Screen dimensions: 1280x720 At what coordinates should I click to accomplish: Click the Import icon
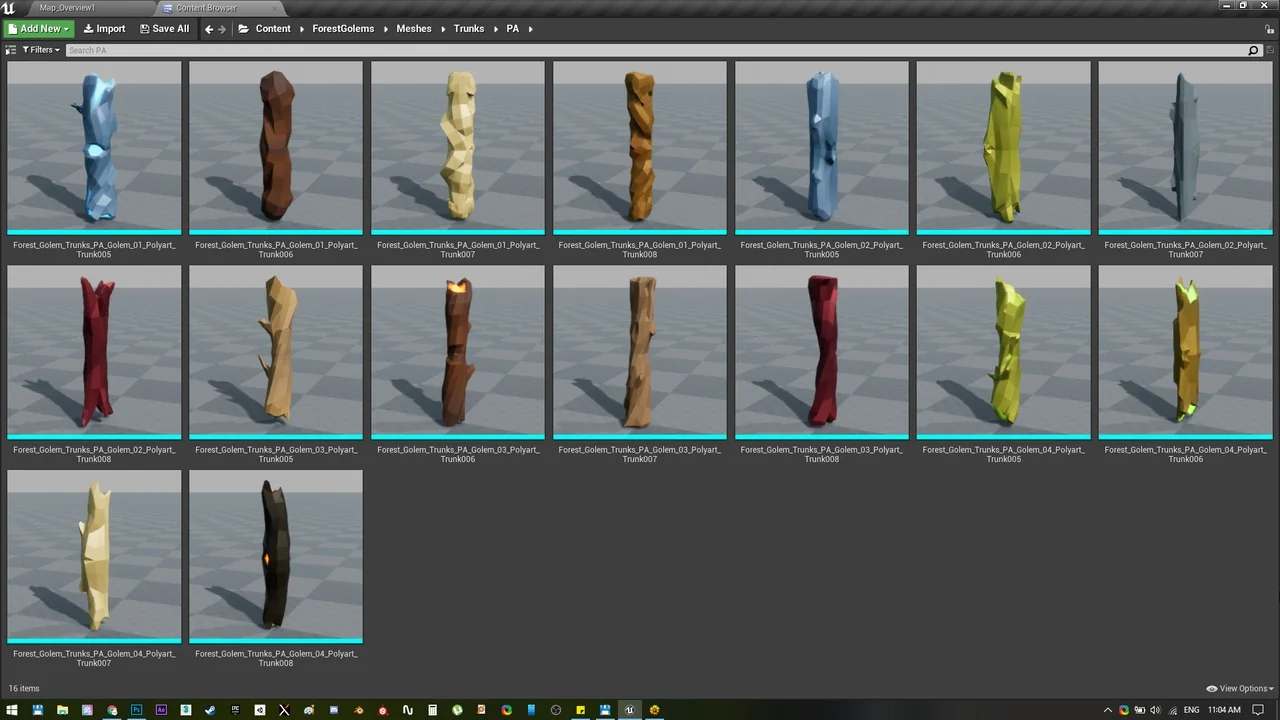click(90, 28)
